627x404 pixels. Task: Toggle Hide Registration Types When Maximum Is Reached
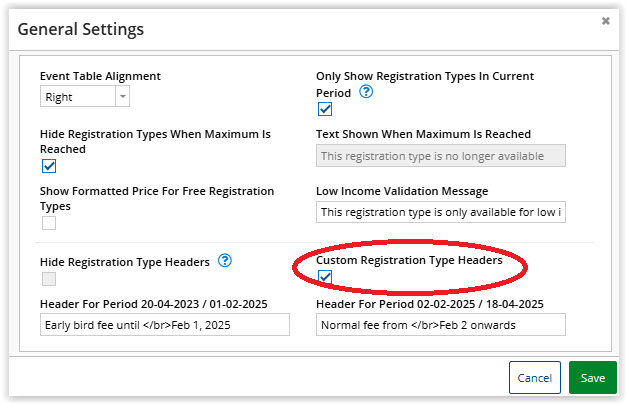tap(49, 166)
